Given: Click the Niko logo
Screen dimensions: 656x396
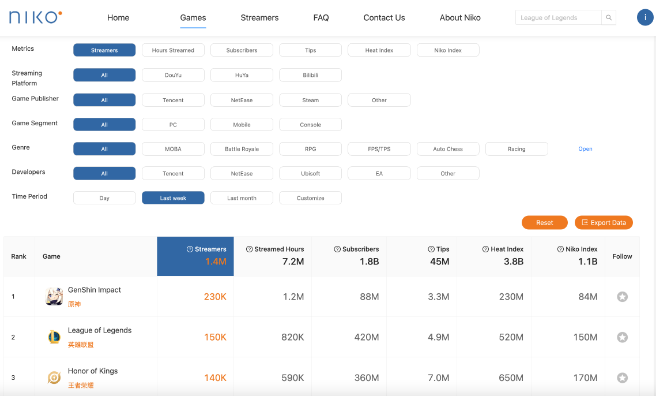Looking at the screenshot, I should (36, 17).
